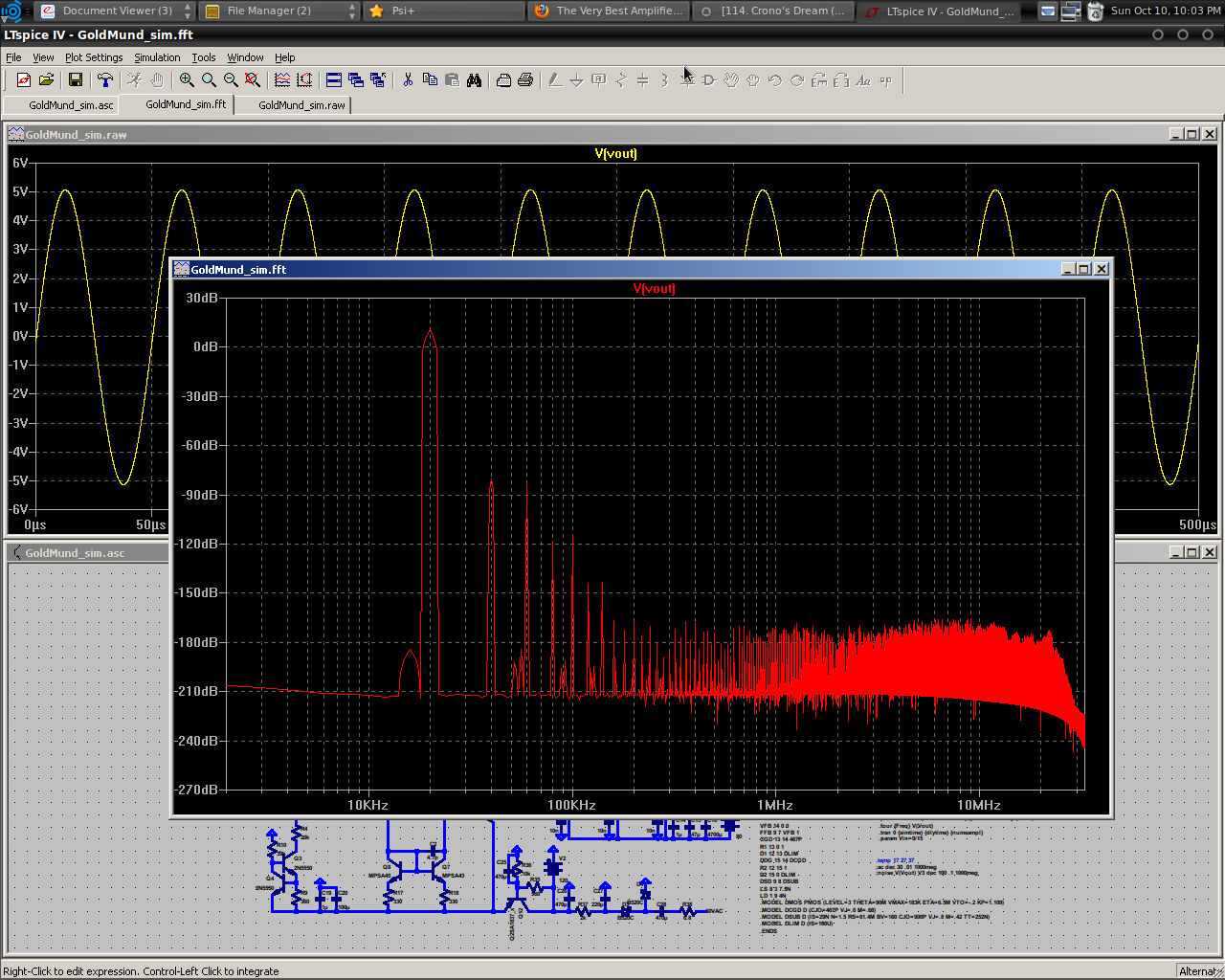Click the Redo arrow icon
Image resolution: width=1225 pixels, height=980 pixels.
coord(797,80)
